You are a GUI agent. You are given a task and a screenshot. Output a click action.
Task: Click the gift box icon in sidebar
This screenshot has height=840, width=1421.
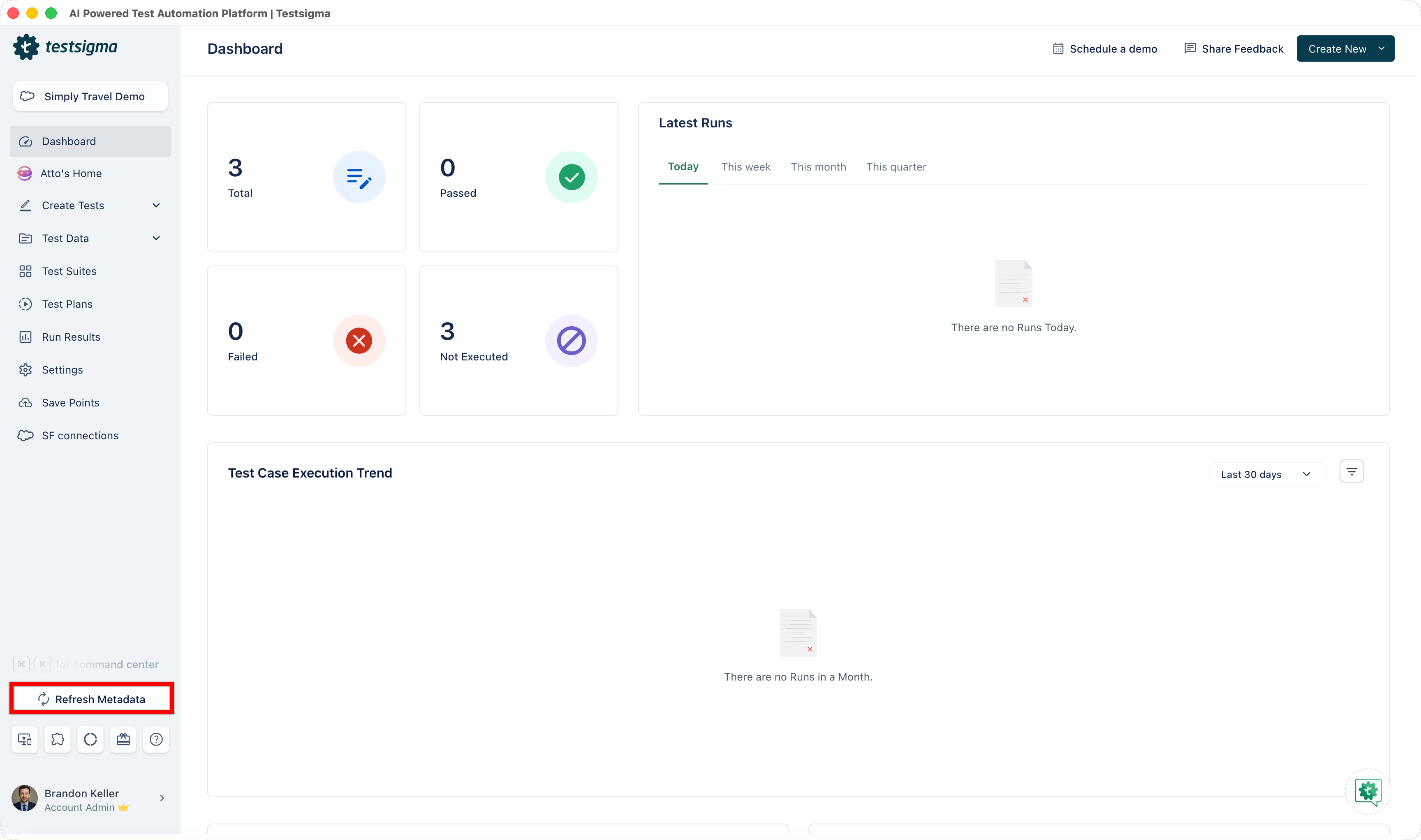point(123,739)
